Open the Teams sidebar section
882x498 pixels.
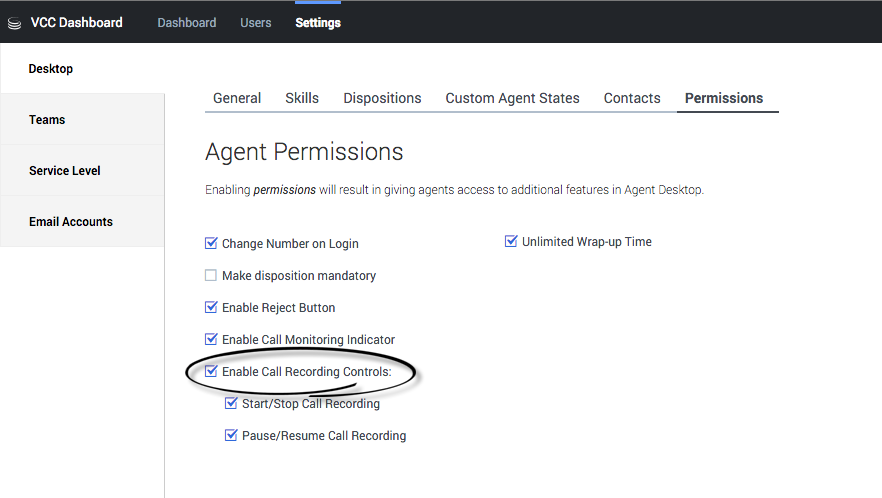pos(47,120)
